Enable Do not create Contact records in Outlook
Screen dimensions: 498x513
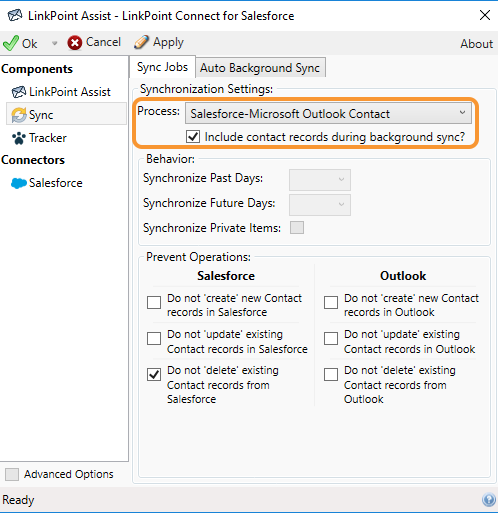[331, 302]
